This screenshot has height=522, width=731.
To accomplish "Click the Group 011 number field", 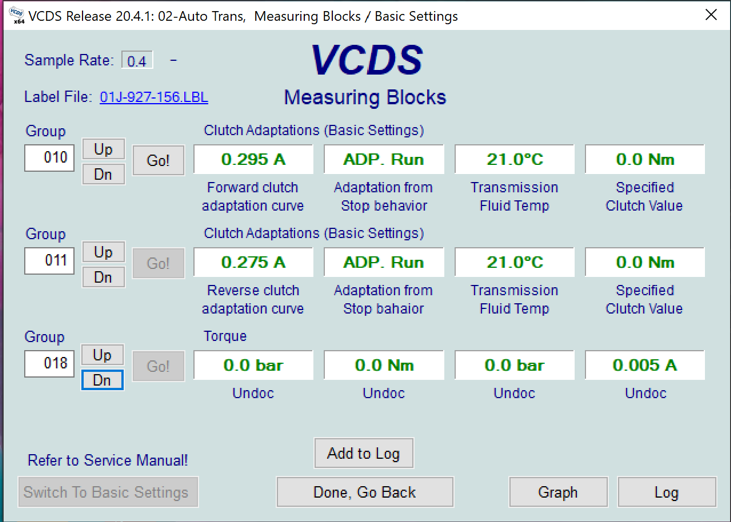I will 49,261.
